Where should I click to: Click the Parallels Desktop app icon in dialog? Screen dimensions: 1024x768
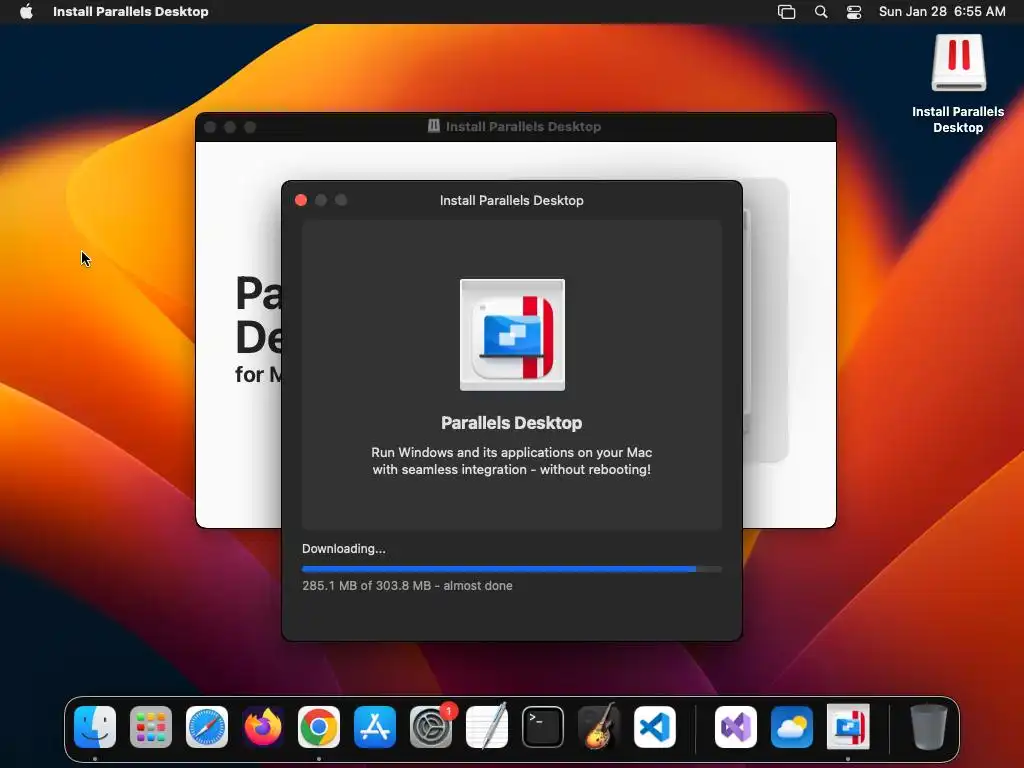[x=512, y=335]
